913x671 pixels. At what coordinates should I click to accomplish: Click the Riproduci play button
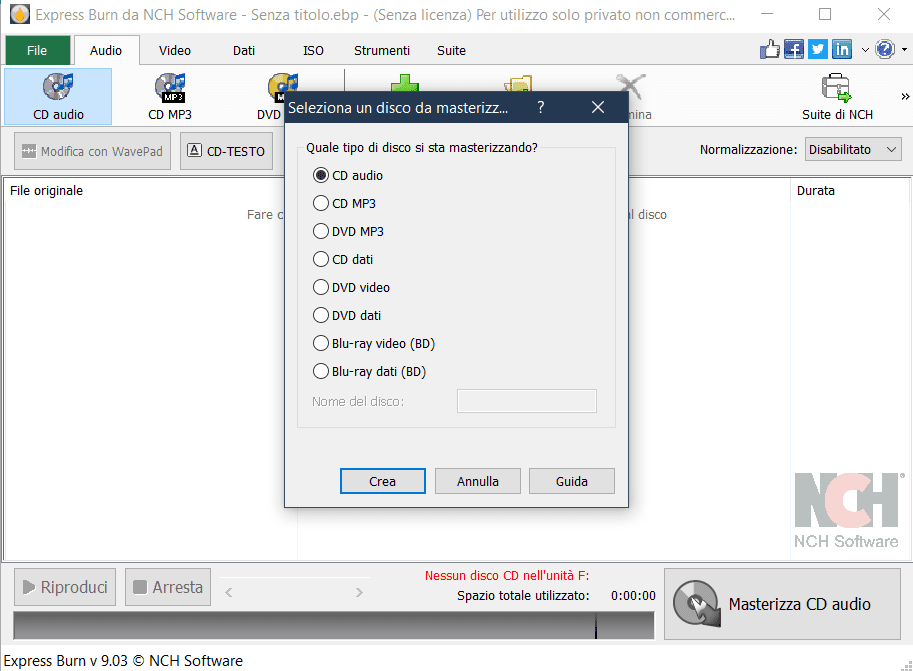coord(65,587)
